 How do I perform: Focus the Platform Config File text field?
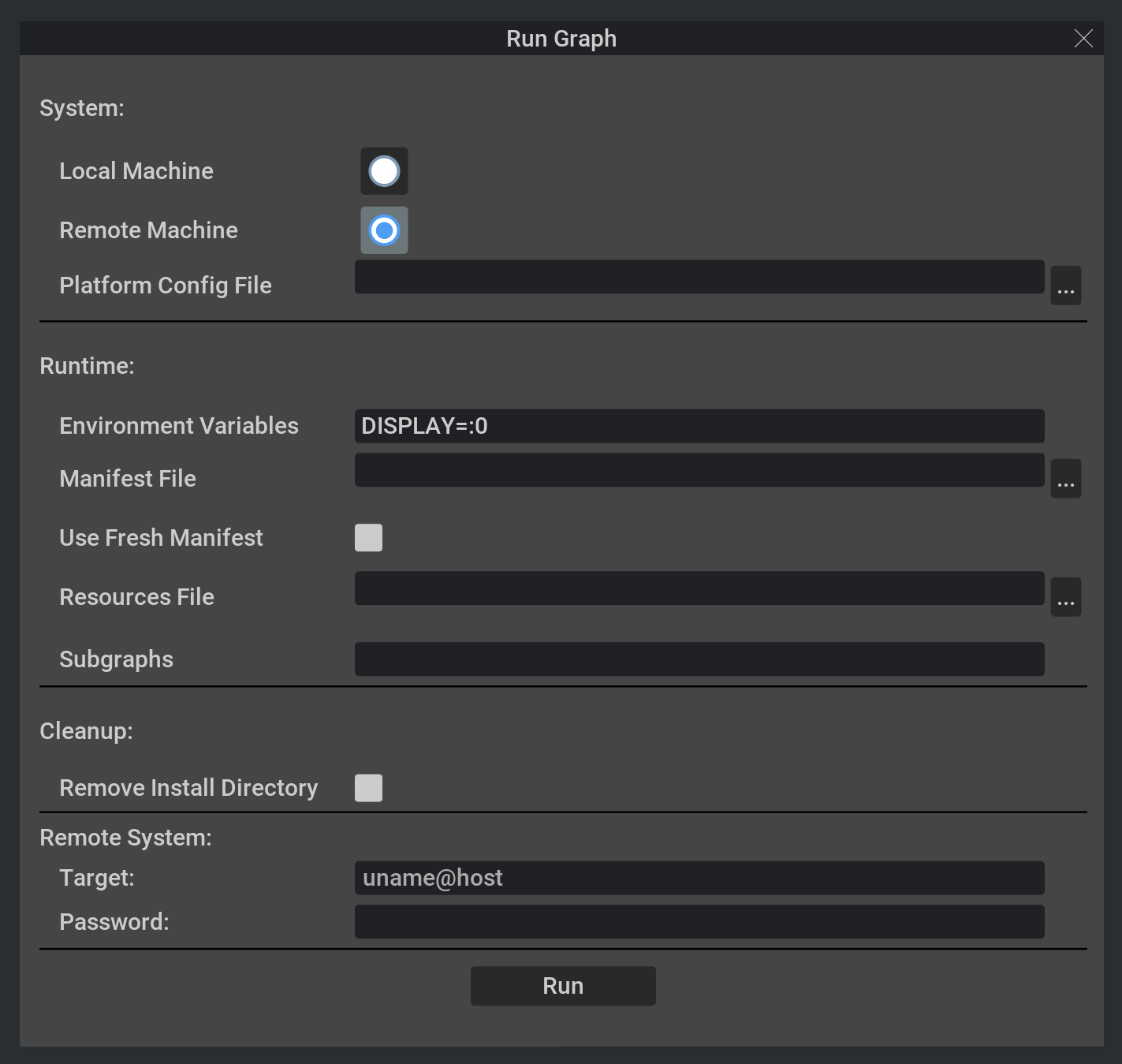pos(699,277)
